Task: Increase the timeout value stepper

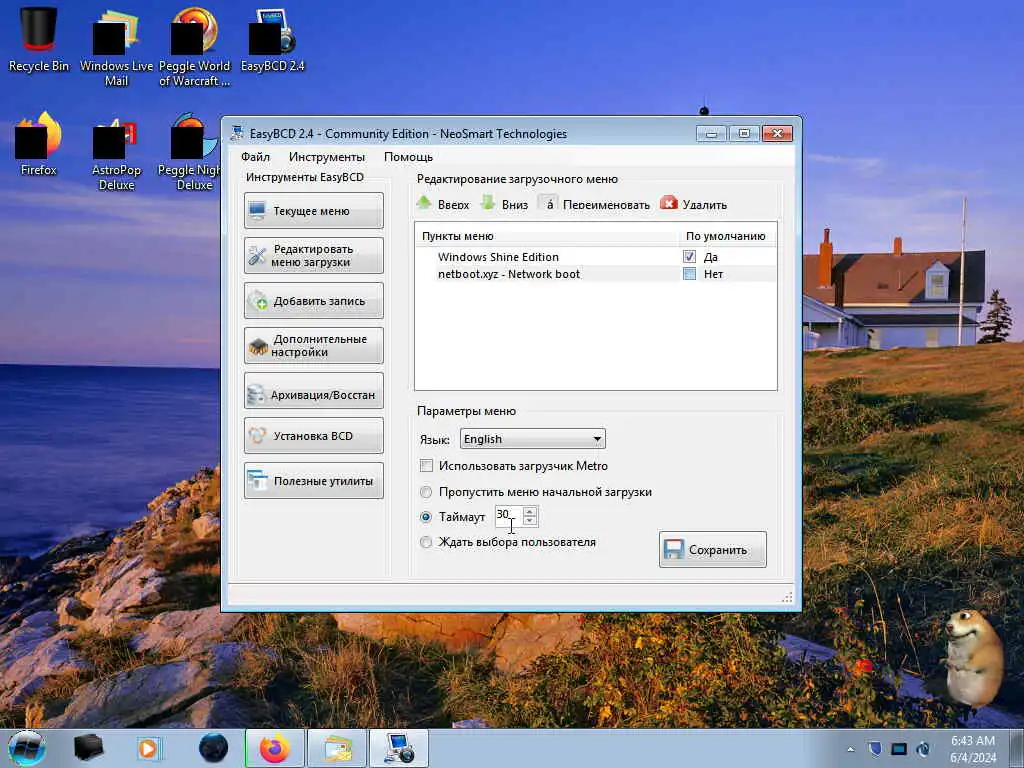Action: (x=530, y=511)
